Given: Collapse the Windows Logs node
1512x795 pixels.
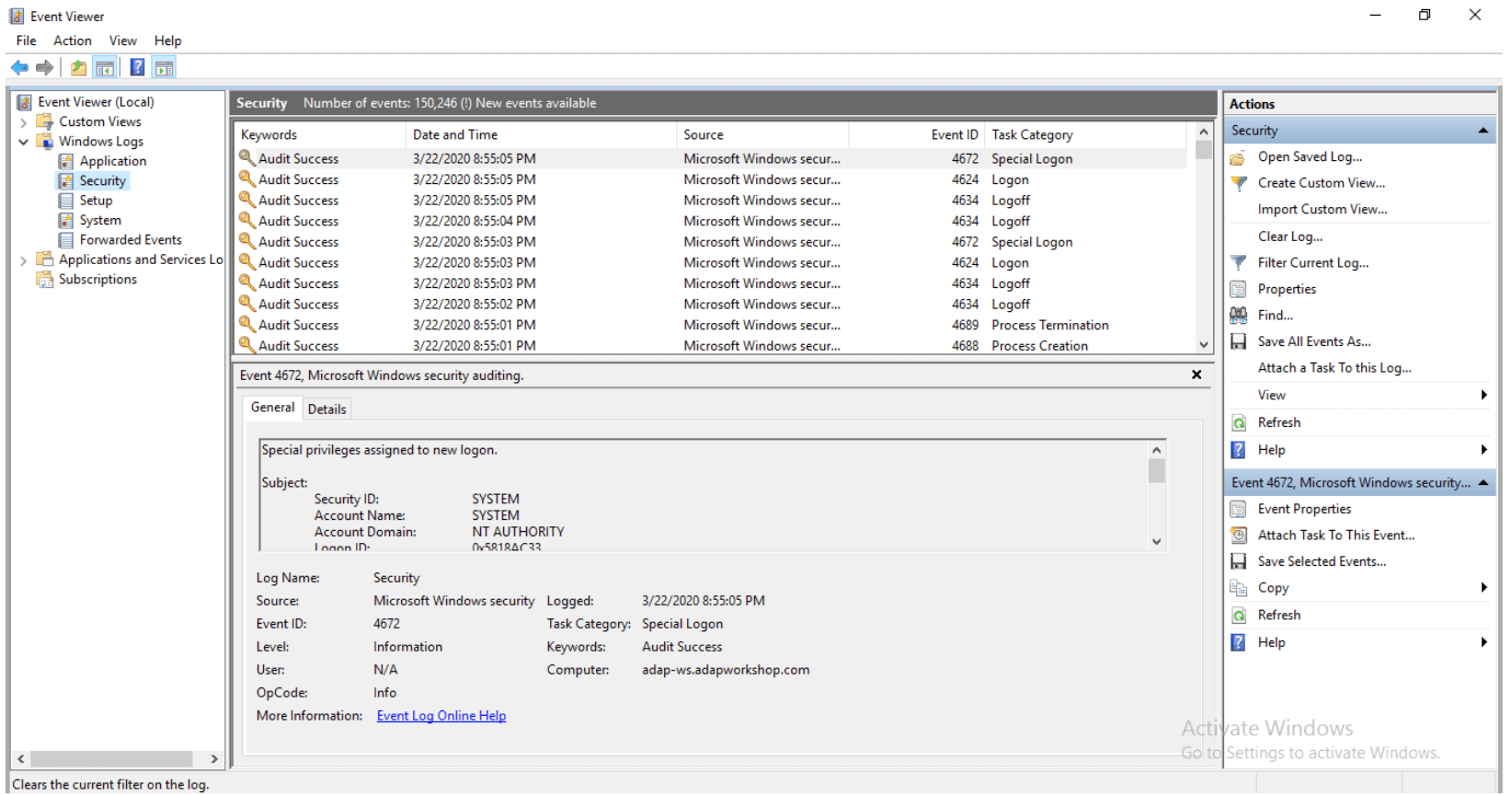Looking at the screenshot, I should [23, 142].
